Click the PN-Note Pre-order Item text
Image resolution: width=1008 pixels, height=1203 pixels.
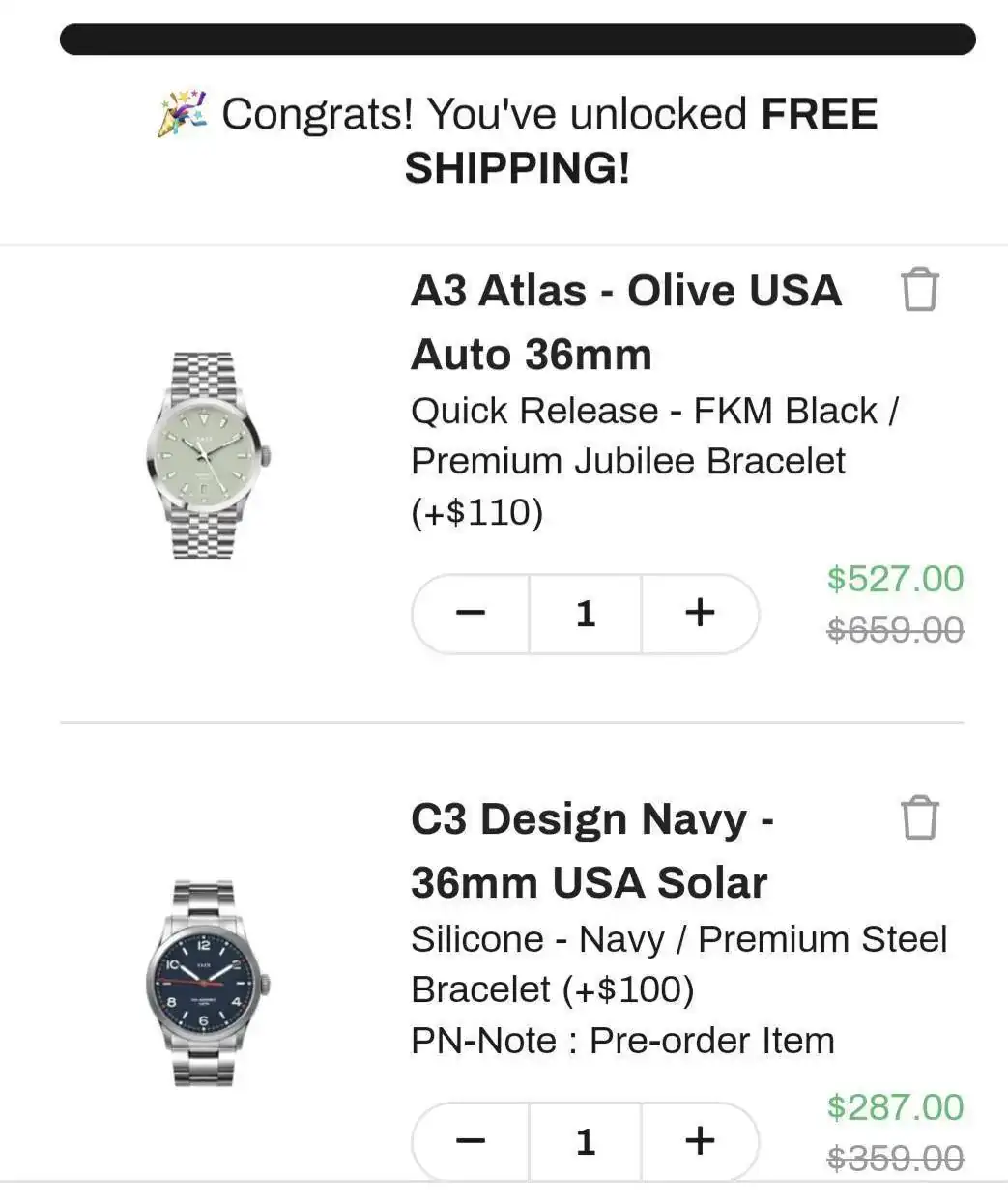point(622,1041)
